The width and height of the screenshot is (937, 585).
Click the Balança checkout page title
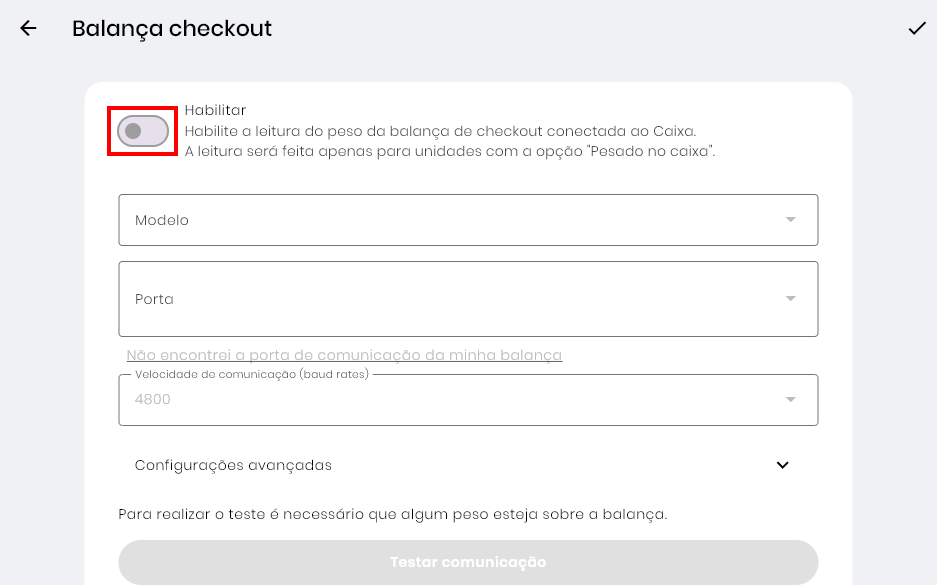(172, 29)
